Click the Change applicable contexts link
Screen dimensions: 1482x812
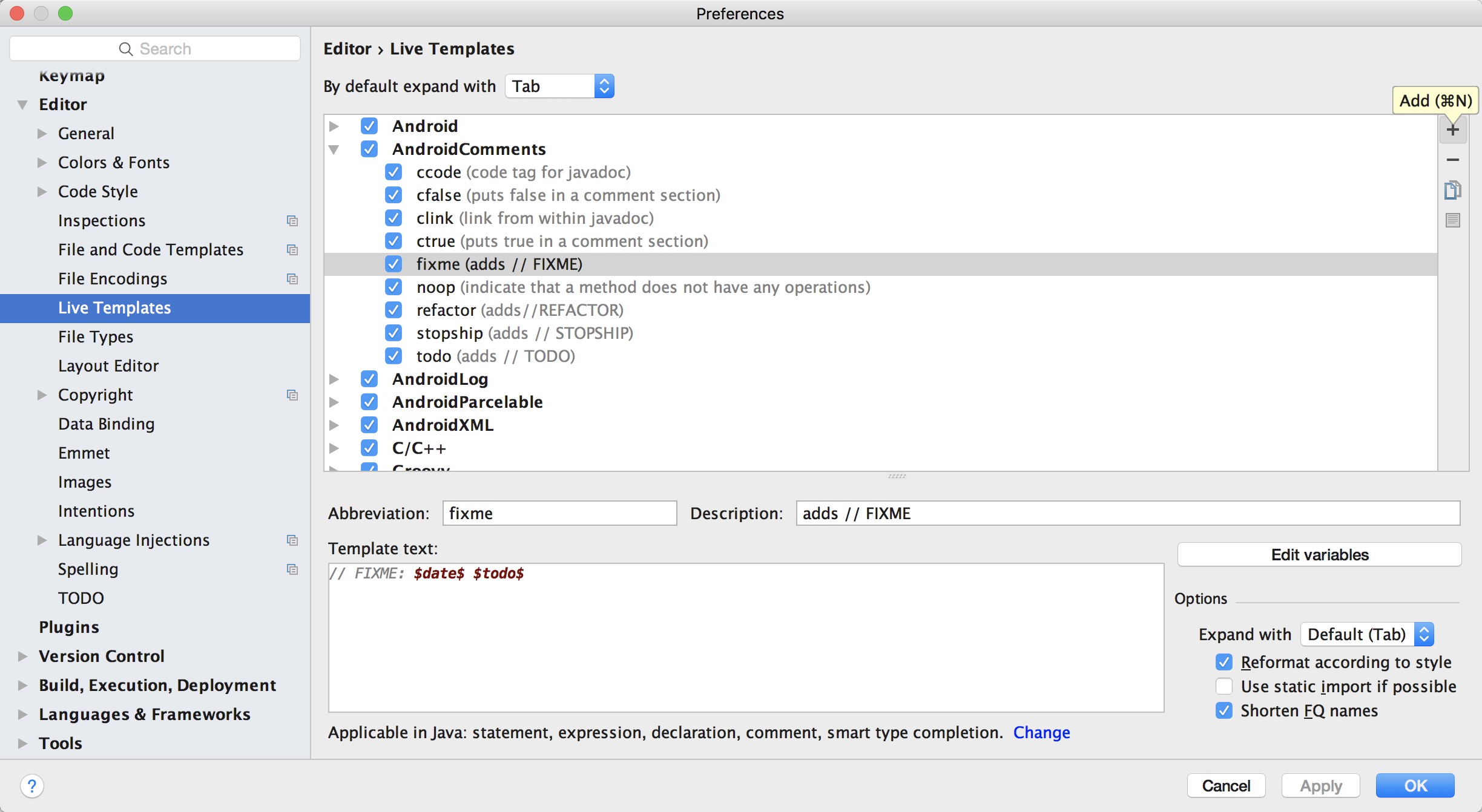pyautogui.click(x=1041, y=732)
